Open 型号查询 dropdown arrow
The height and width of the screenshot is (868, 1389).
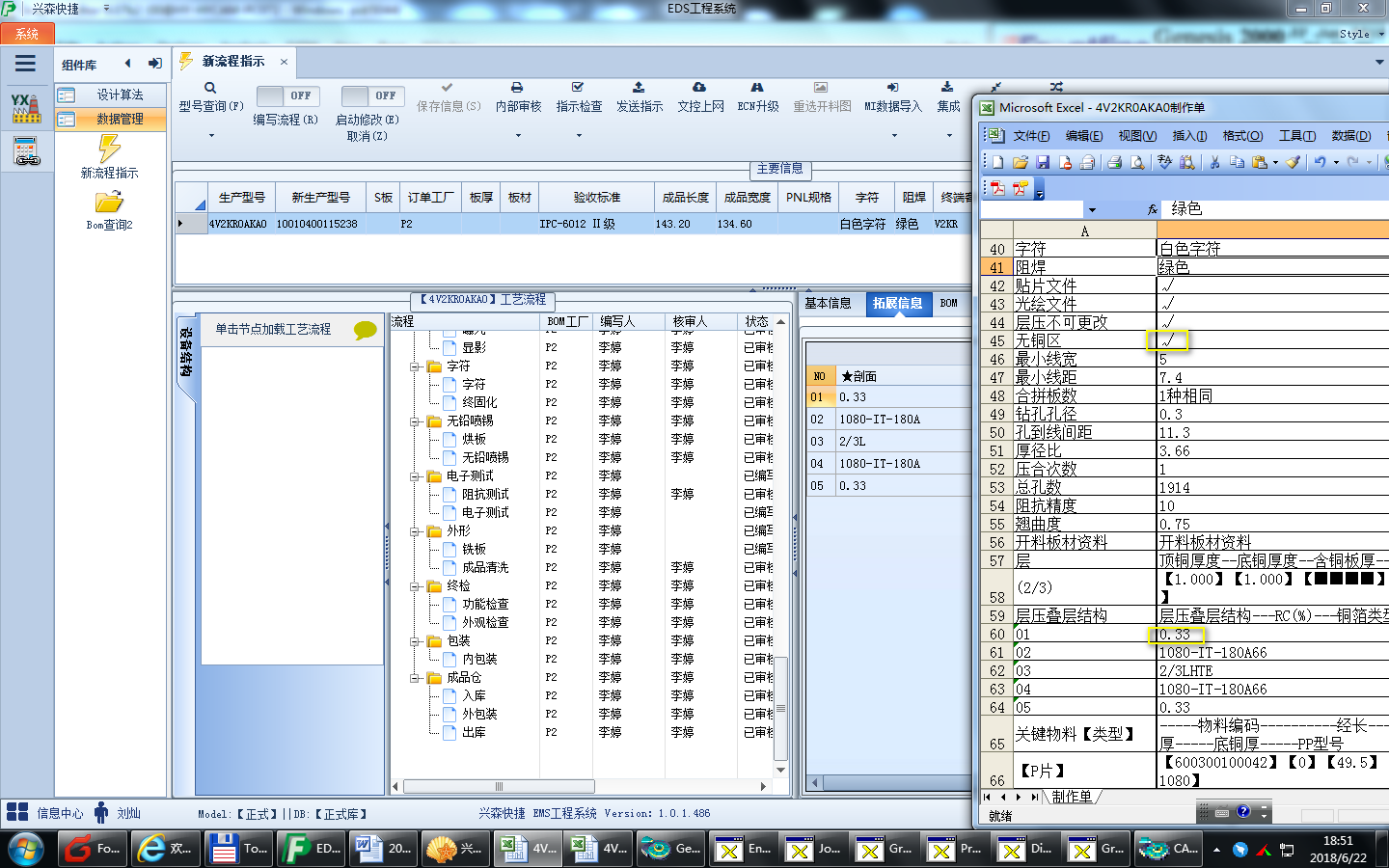(x=211, y=135)
